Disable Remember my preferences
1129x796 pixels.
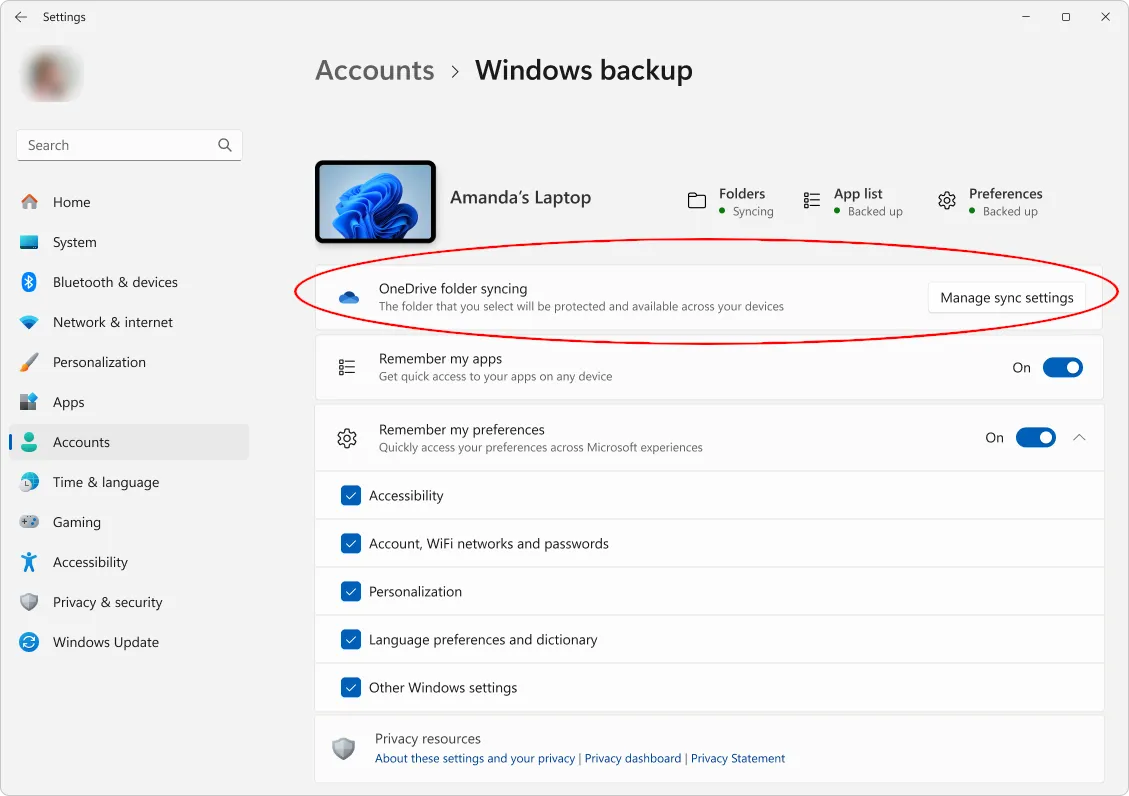[x=1036, y=437]
